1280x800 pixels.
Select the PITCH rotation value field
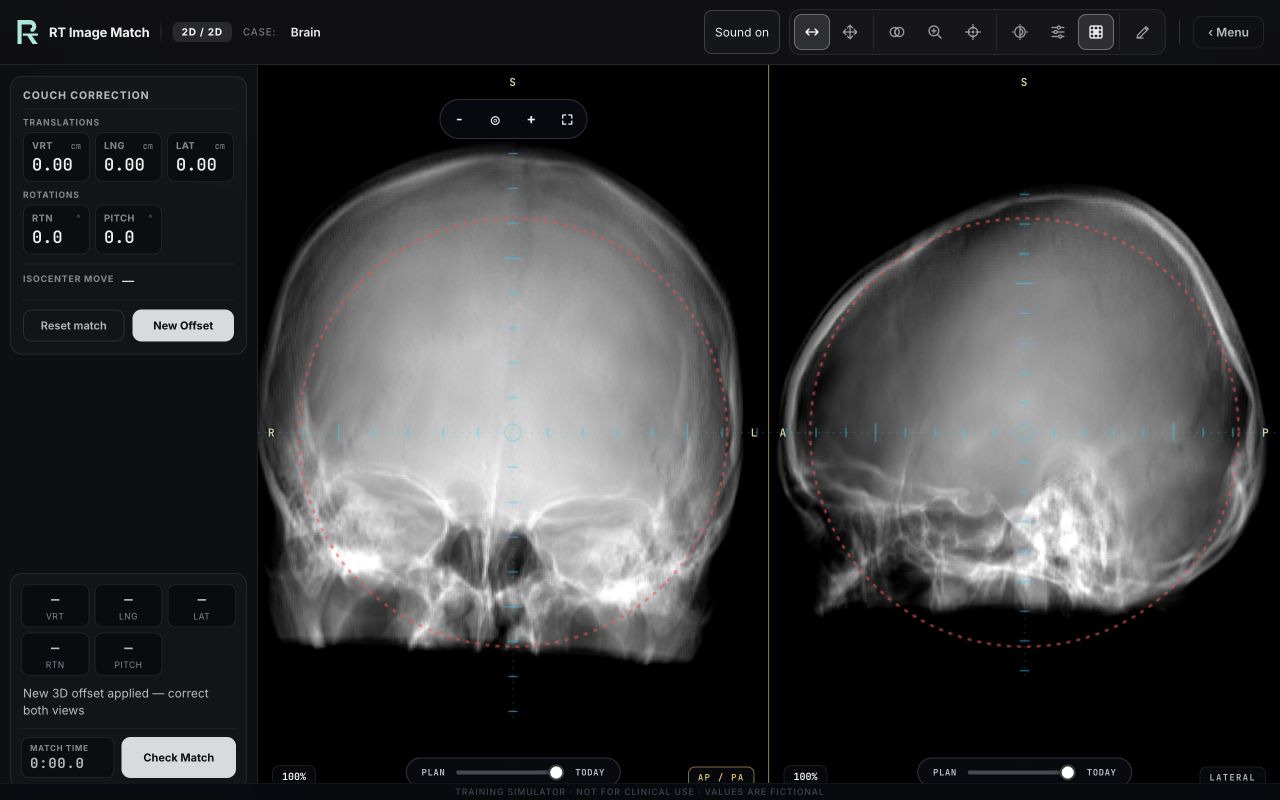point(128,229)
